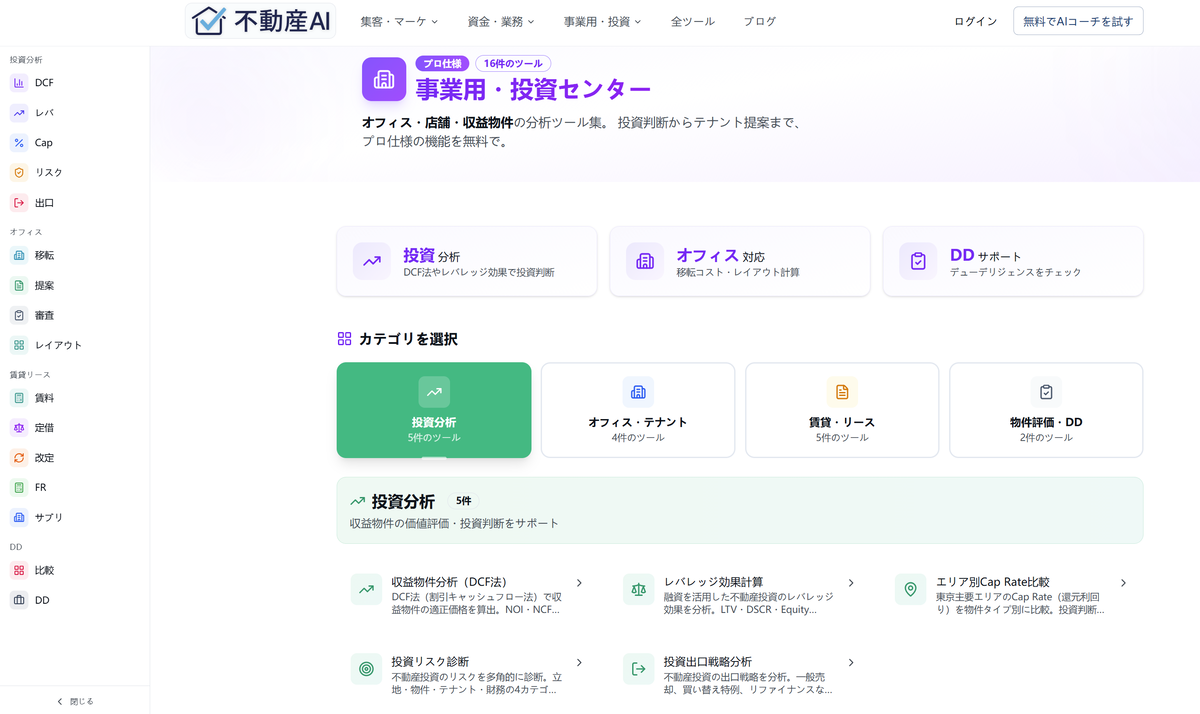Expand the 事業用・投資 dropdown menu

602,21
